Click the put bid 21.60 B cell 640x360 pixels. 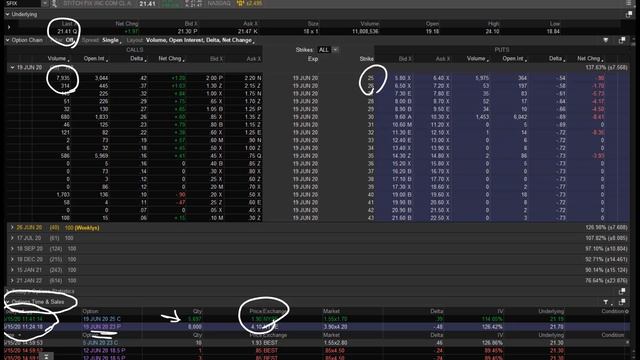tap(403, 218)
